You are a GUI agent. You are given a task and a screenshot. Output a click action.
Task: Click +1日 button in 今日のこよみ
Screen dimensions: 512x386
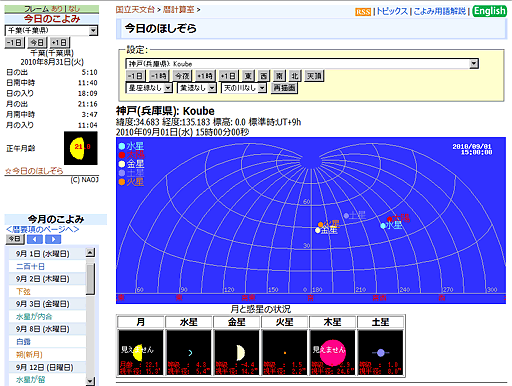pos(60,43)
